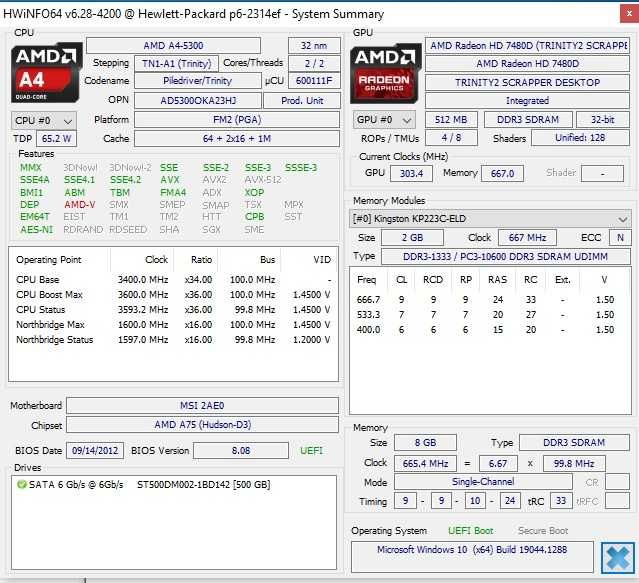Click the AMD A4 processor logo

point(46,73)
